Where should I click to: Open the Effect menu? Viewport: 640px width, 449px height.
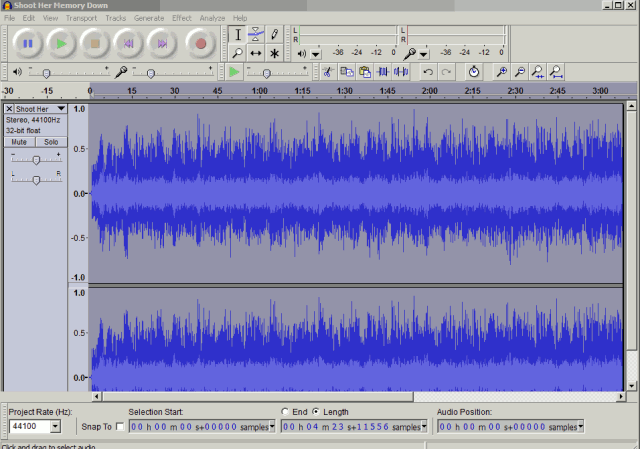[x=182, y=18]
